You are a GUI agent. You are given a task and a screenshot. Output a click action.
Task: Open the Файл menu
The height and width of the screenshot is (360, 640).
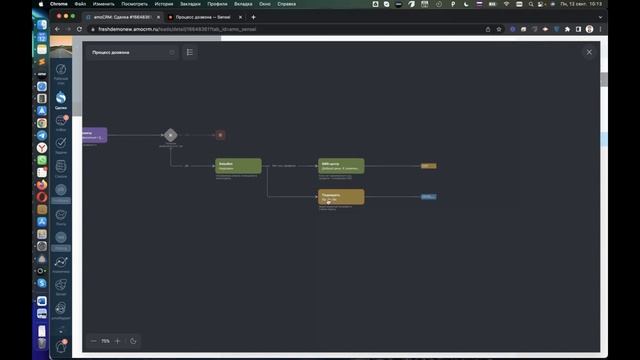tap(80, 4)
